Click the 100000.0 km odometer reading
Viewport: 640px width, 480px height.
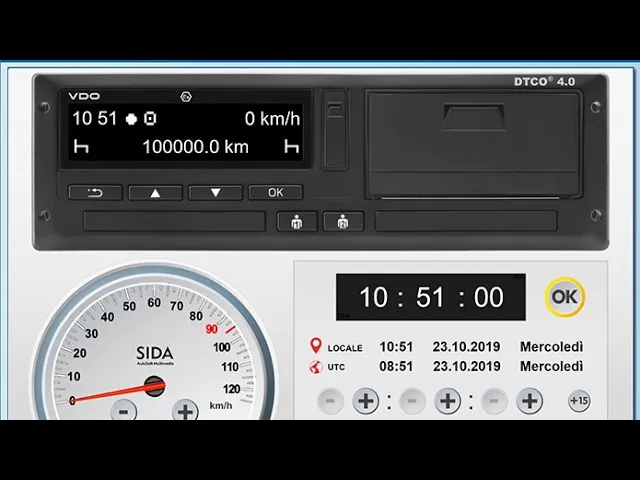coord(196,147)
